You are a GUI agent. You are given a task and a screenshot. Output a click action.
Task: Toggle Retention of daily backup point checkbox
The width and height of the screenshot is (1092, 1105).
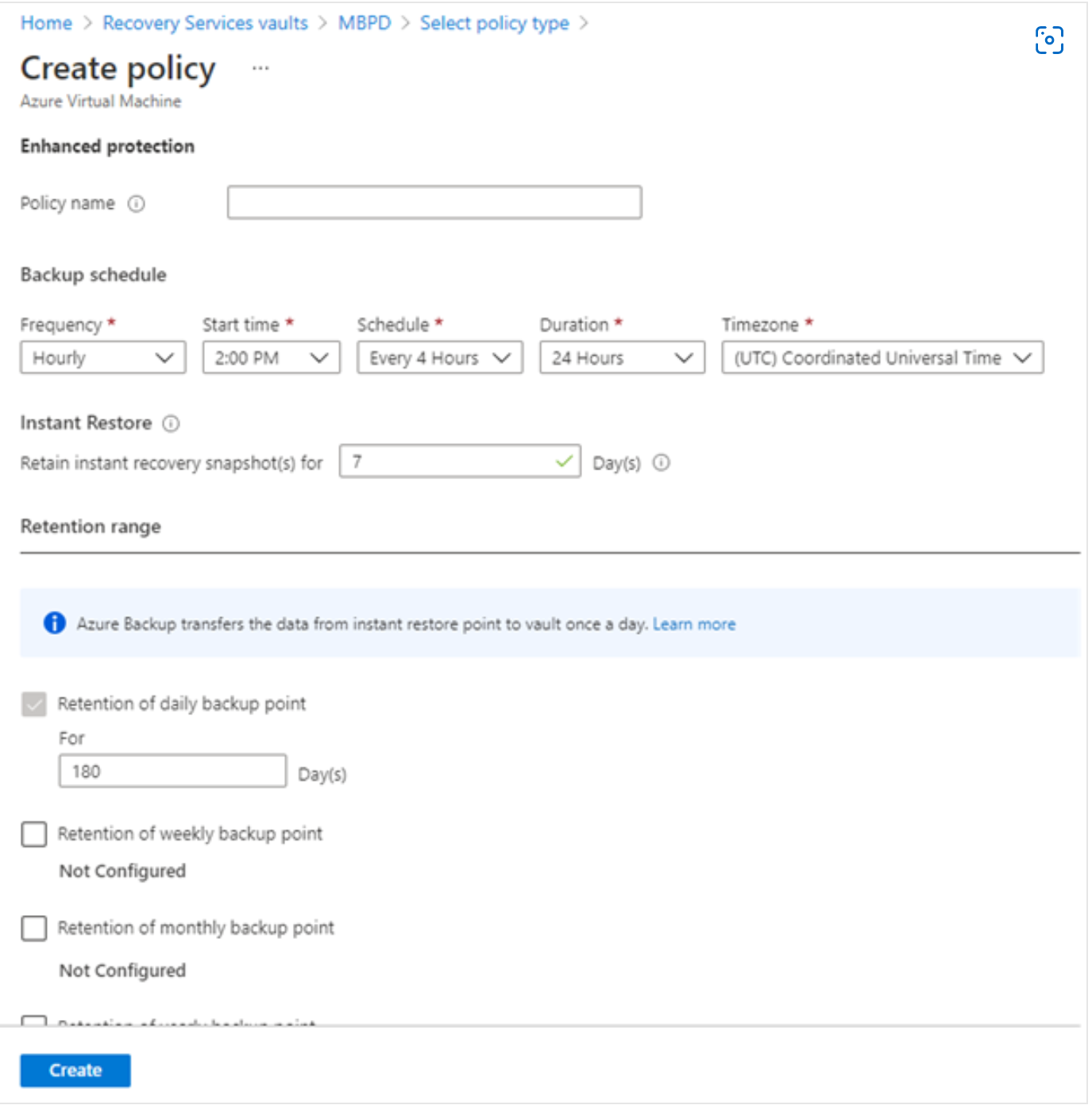[34, 704]
